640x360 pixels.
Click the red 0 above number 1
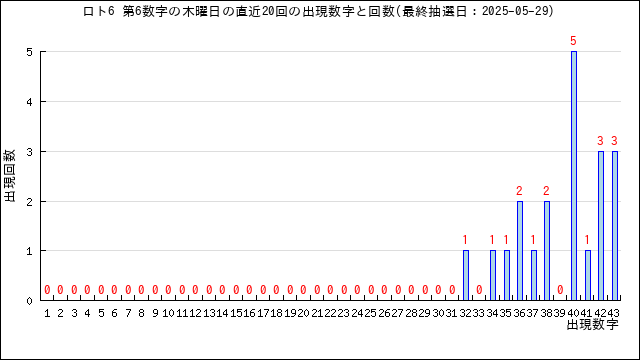pos(47,290)
